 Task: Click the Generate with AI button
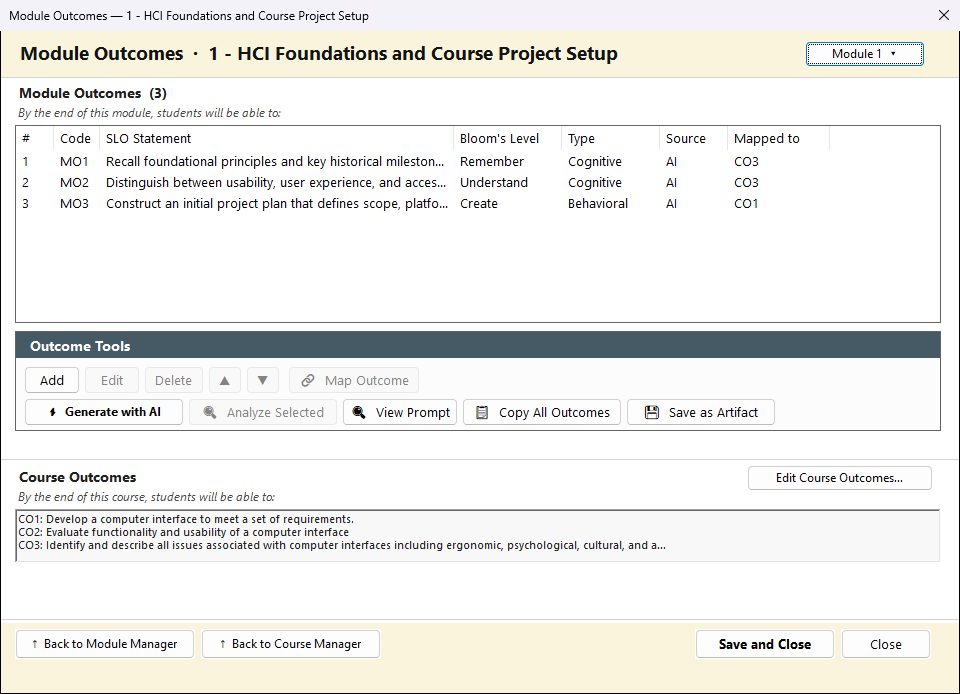point(103,412)
